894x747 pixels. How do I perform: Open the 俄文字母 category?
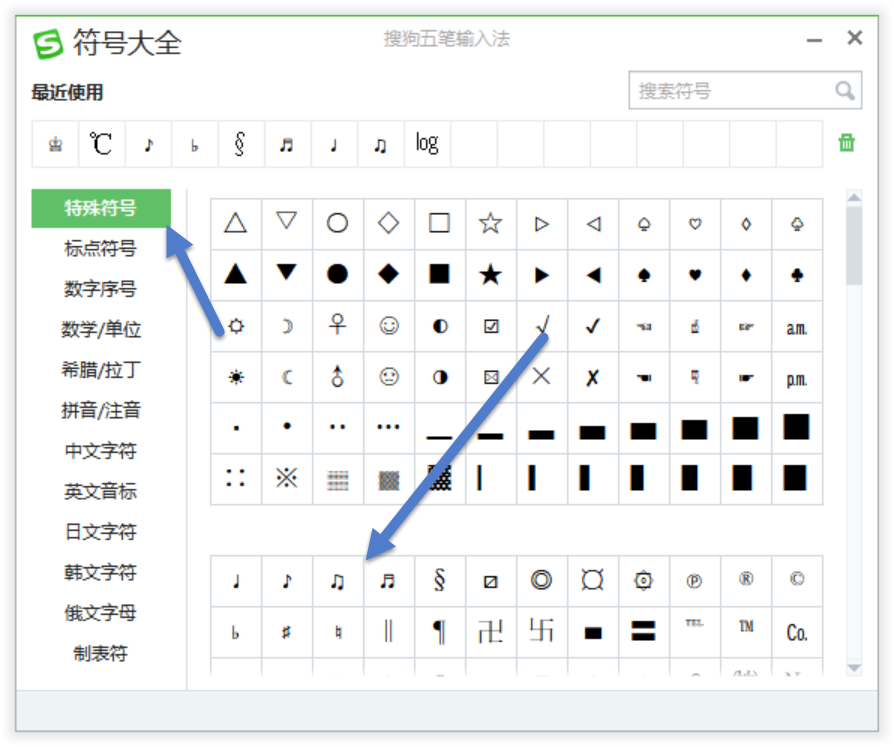point(101,613)
